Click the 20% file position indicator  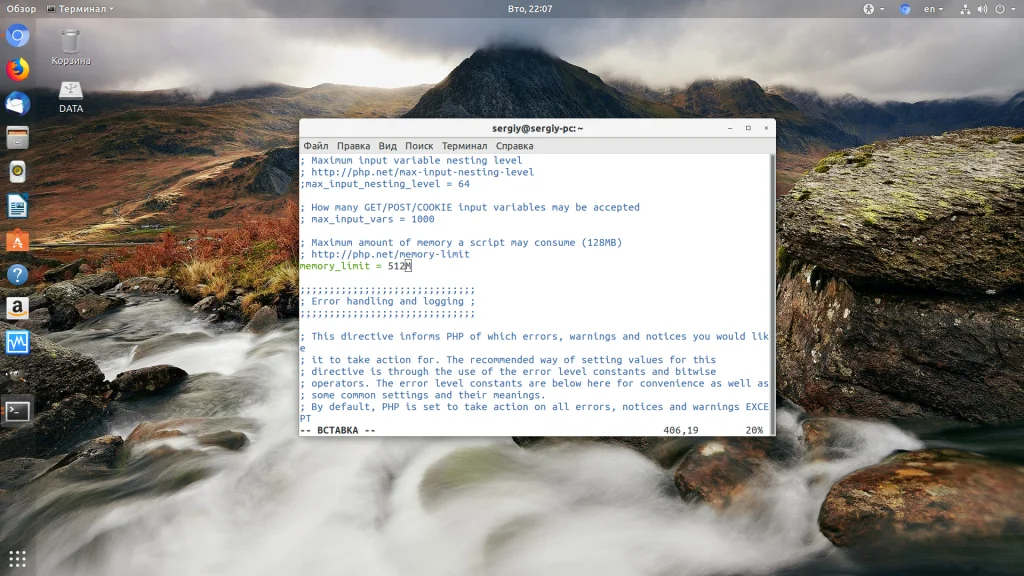(754, 430)
